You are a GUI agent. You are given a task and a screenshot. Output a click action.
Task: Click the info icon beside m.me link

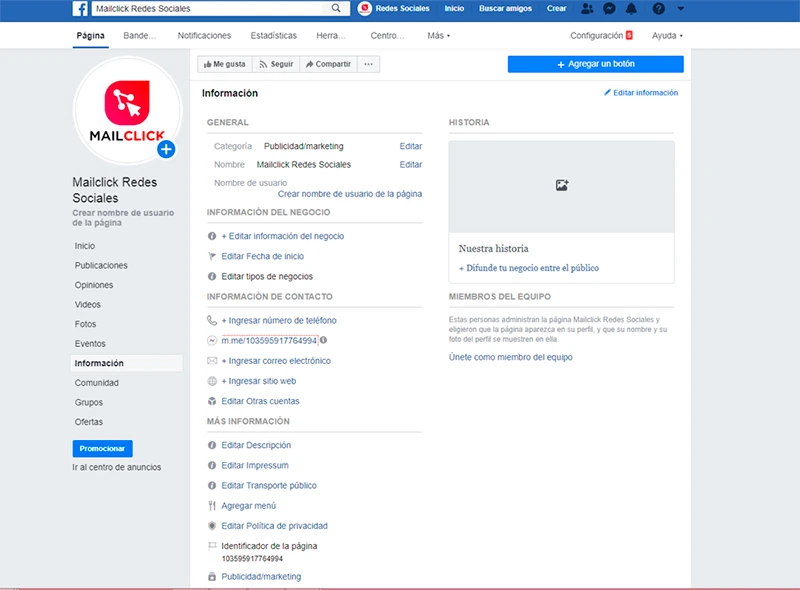click(324, 341)
